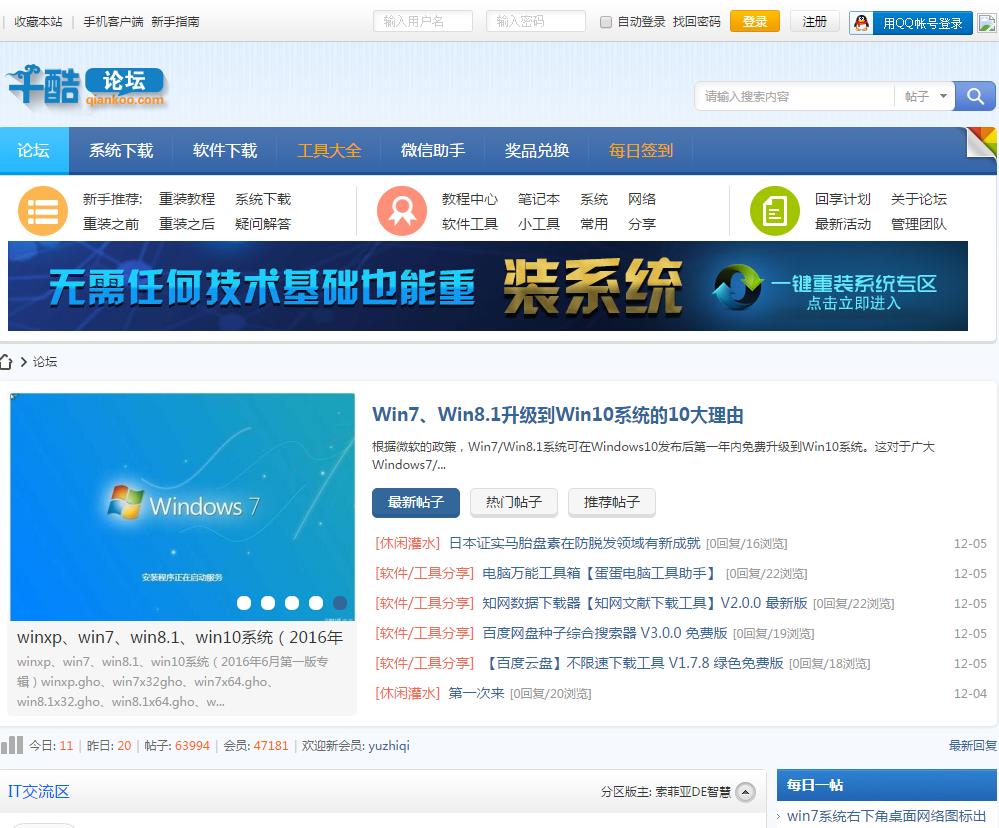Collapse the IT交流区 section
This screenshot has width=999, height=828.
coord(745,792)
